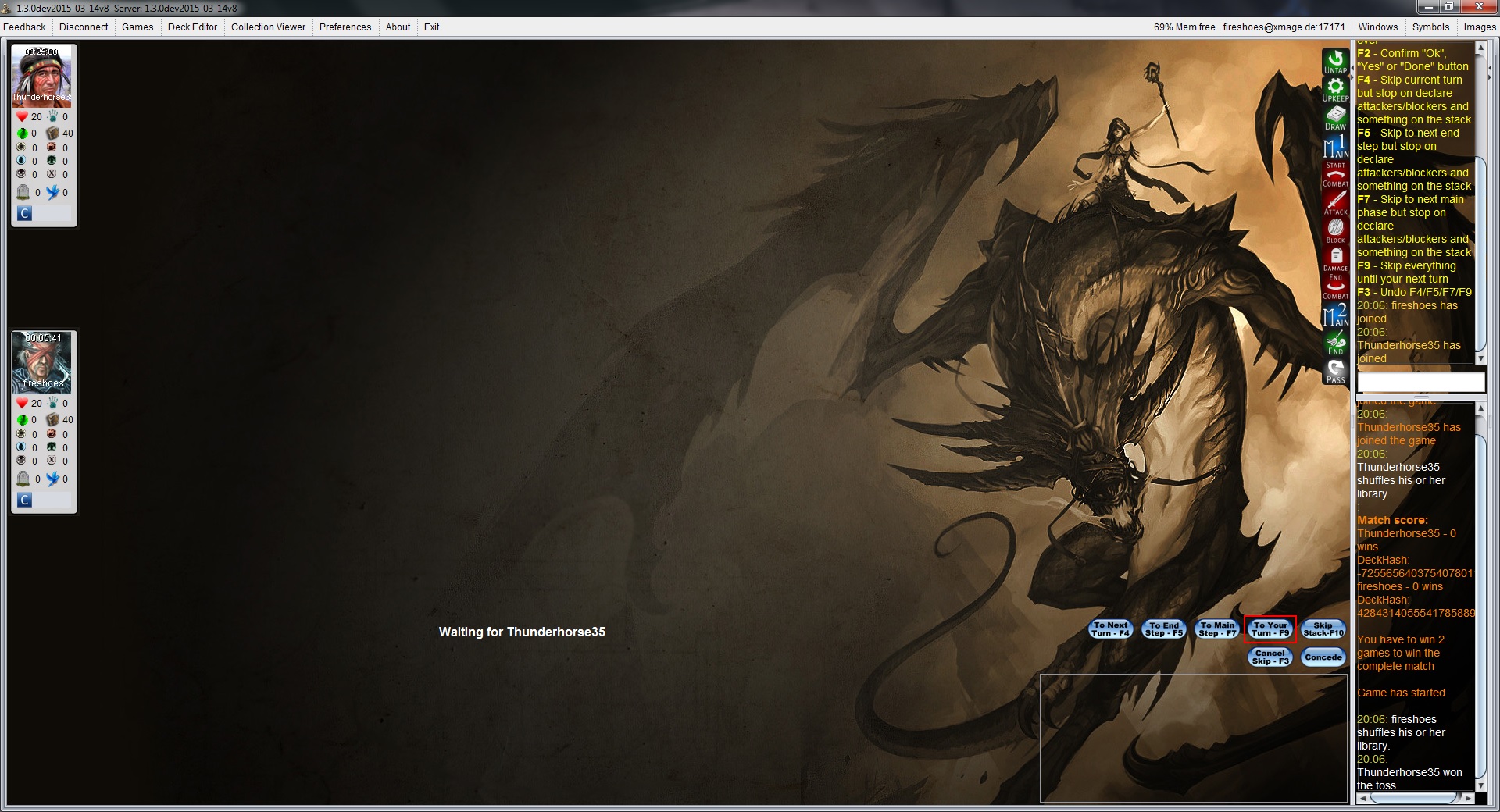Viewport: 1500px width, 812px height.
Task: Click the To Next Turn - F4 button
Action: tap(1110, 629)
